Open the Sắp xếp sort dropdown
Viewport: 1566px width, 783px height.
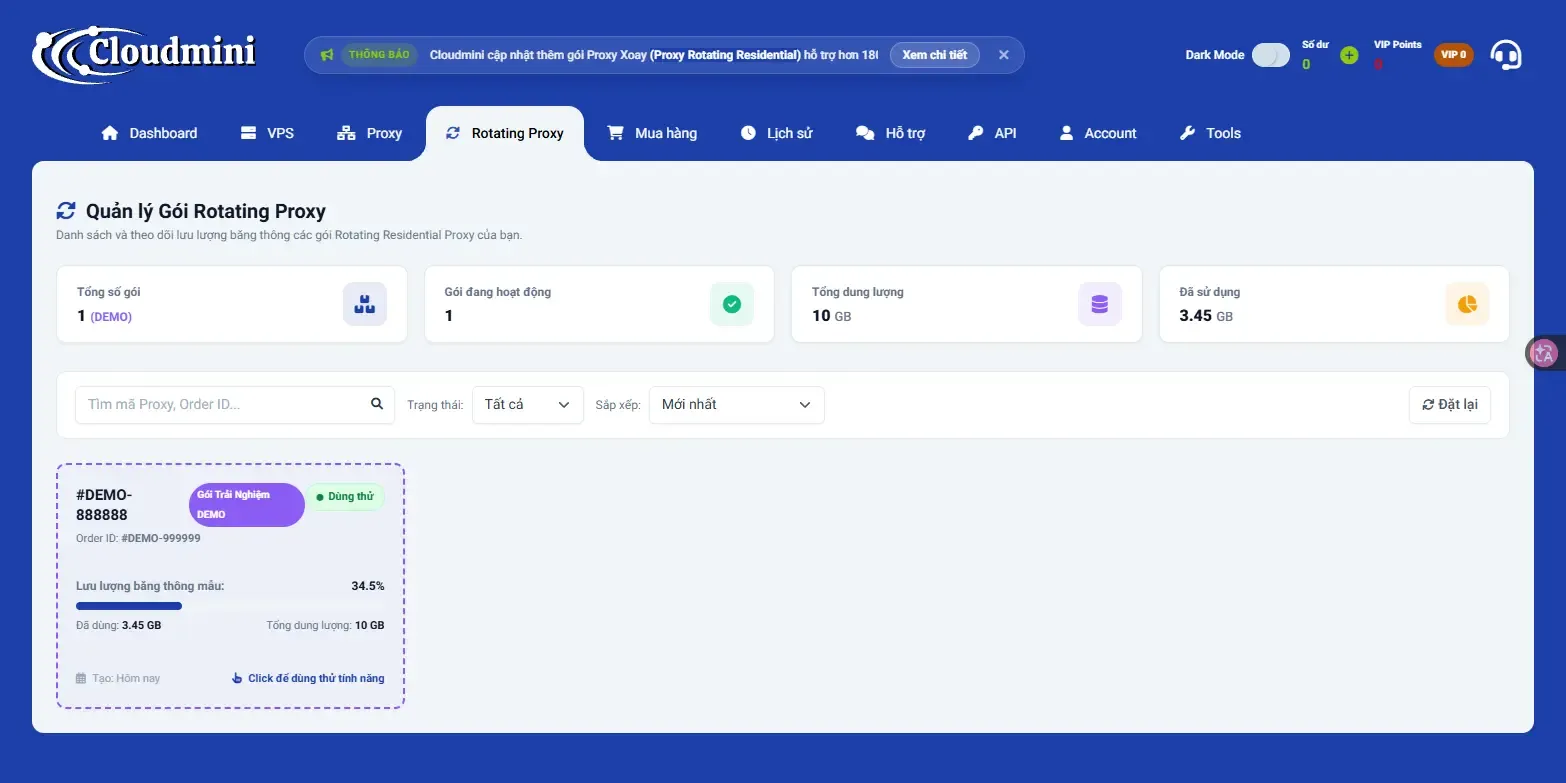click(737, 405)
